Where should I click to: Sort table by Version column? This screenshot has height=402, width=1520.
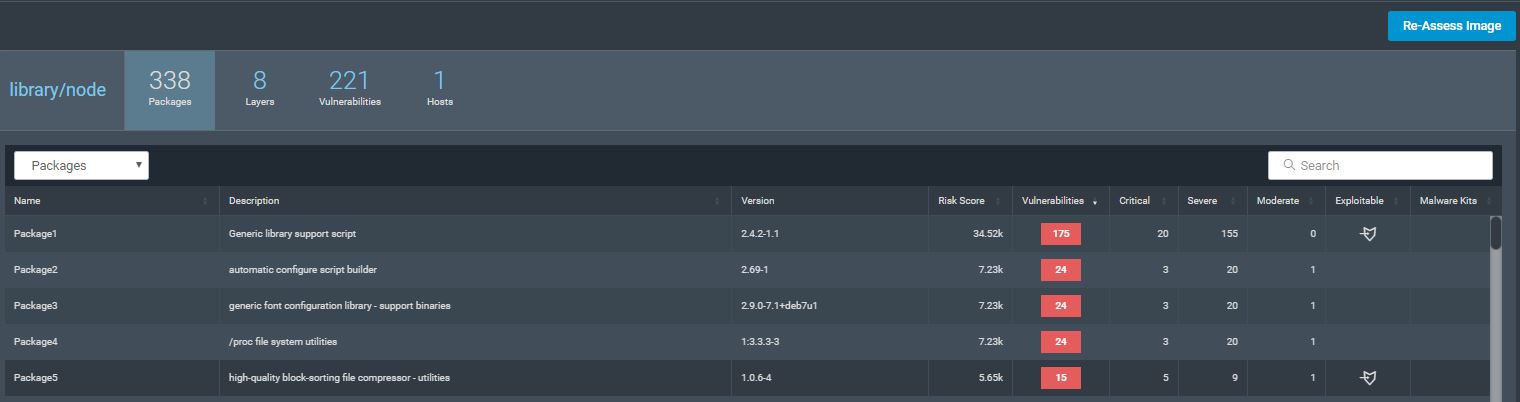[x=829, y=201]
